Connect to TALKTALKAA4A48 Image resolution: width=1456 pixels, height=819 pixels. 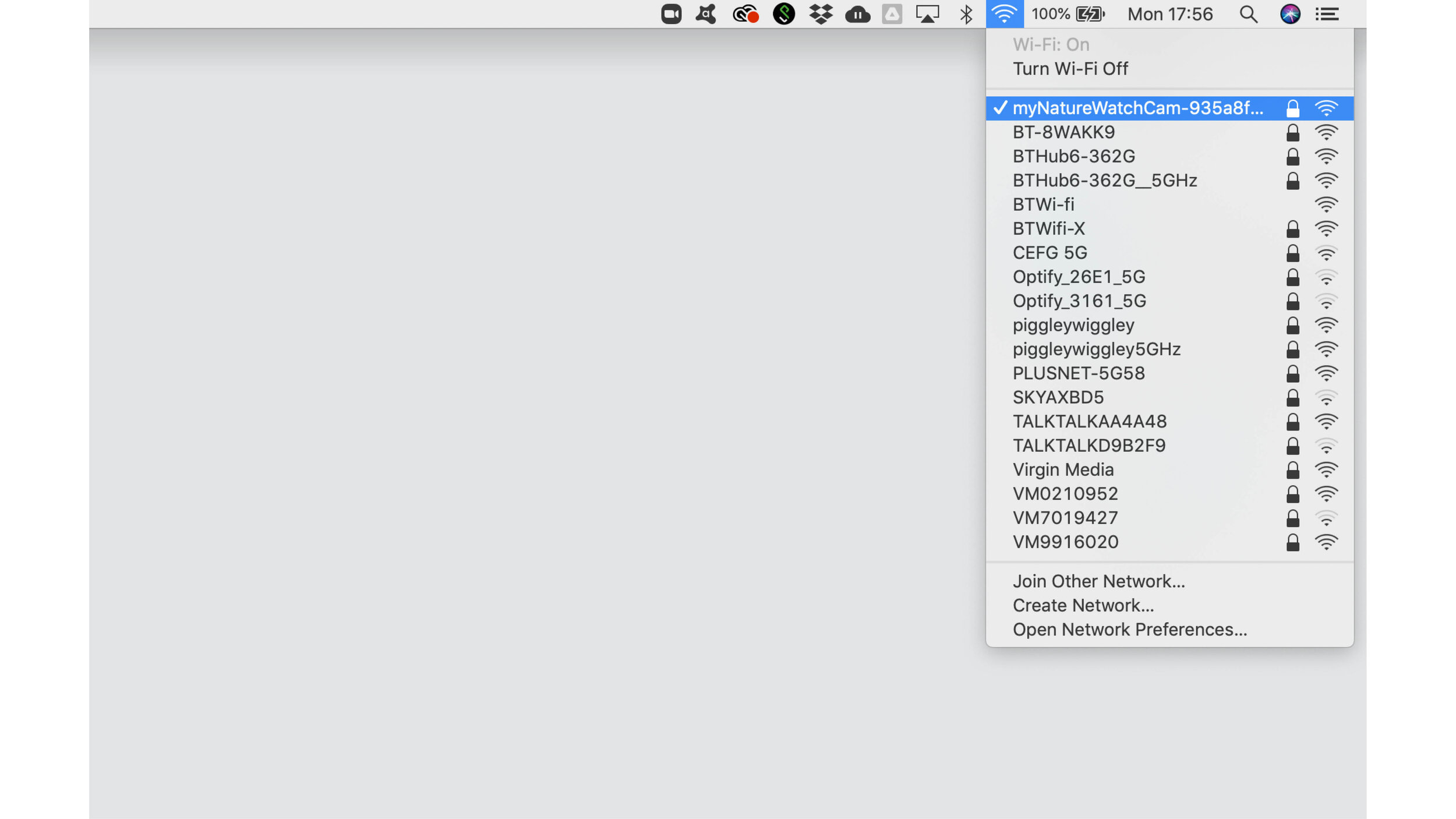(1169, 421)
